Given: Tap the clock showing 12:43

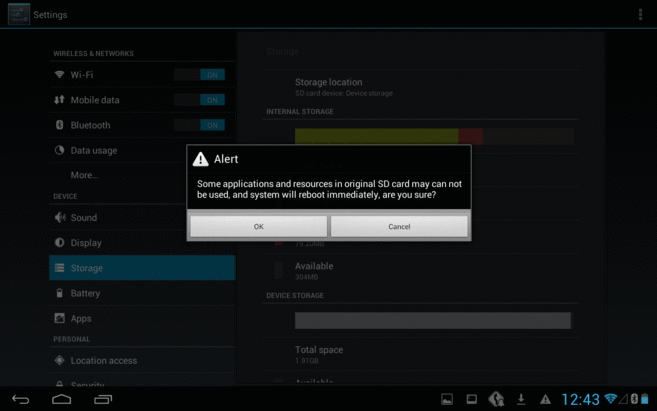Looking at the screenshot, I should pyautogui.click(x=580, y=399).
